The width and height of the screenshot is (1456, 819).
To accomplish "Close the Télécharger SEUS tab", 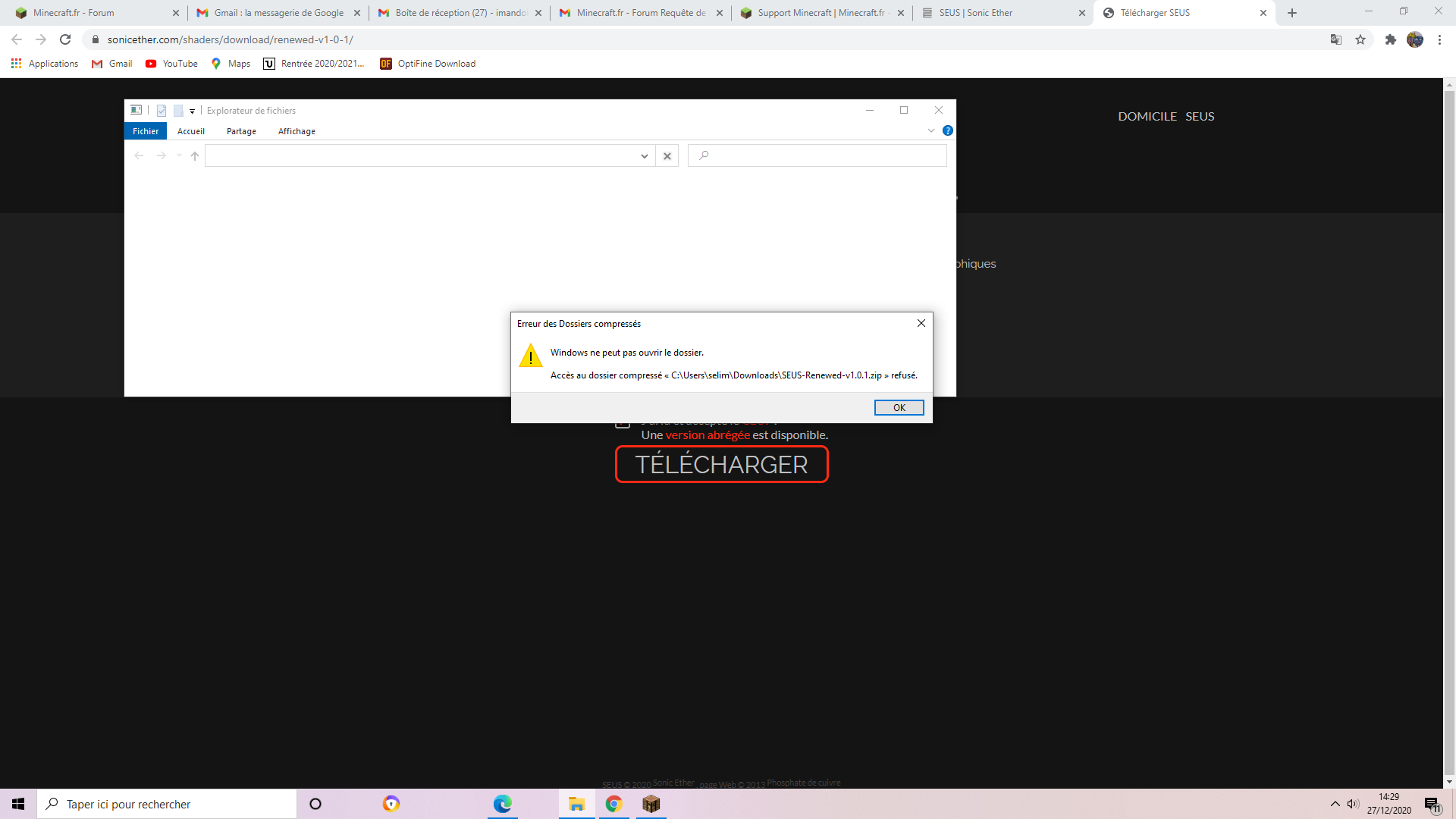I will click(x=1263, y=13).
